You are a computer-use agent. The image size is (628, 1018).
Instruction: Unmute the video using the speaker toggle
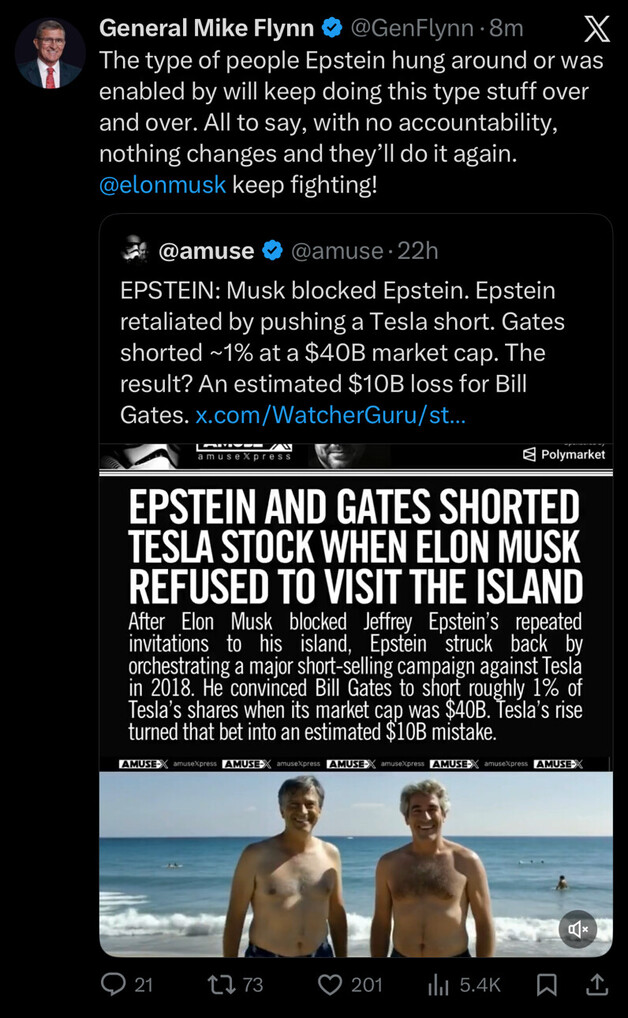[x=578, y=929]
